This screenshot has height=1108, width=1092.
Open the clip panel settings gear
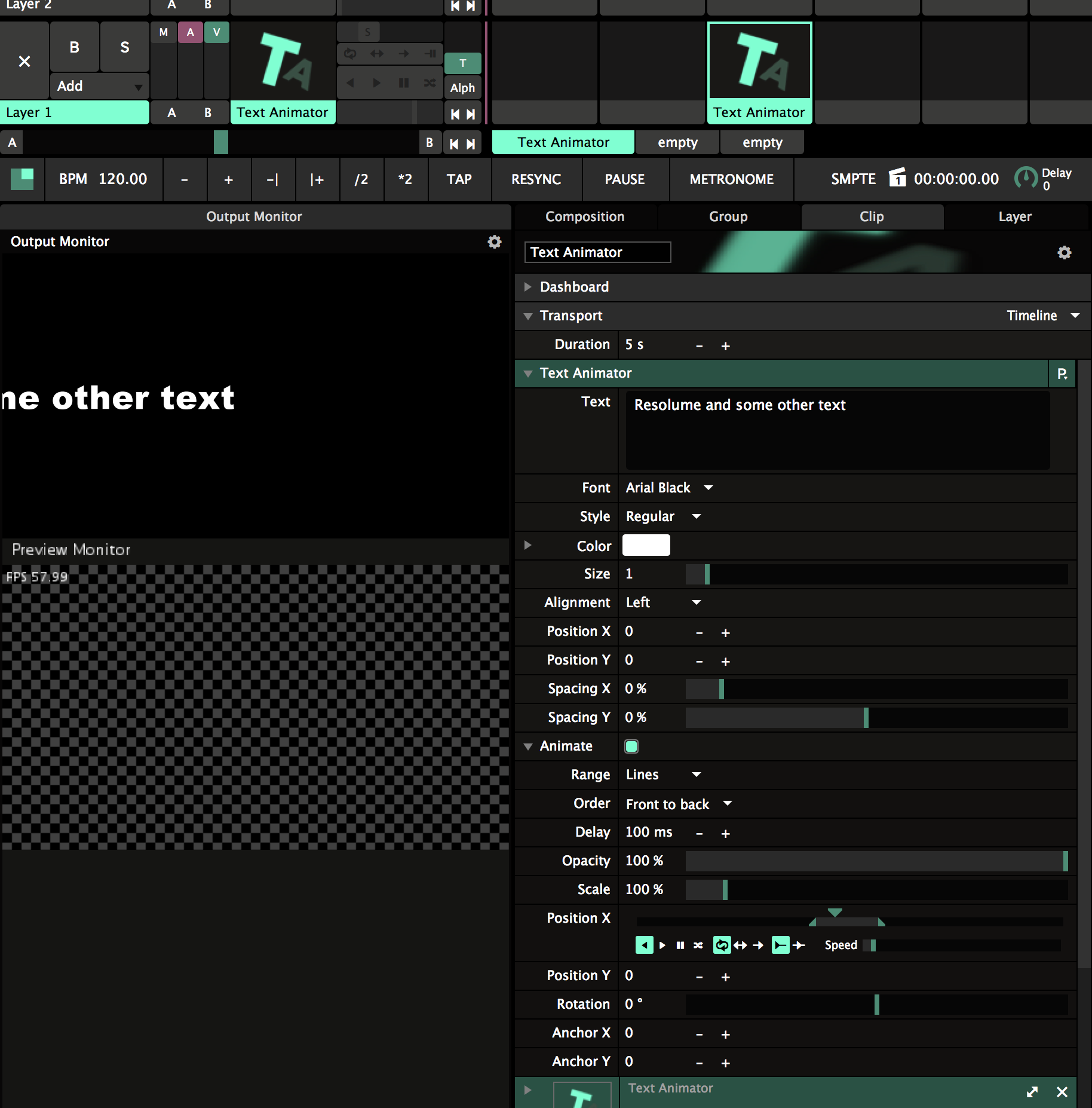(1064, 253)
